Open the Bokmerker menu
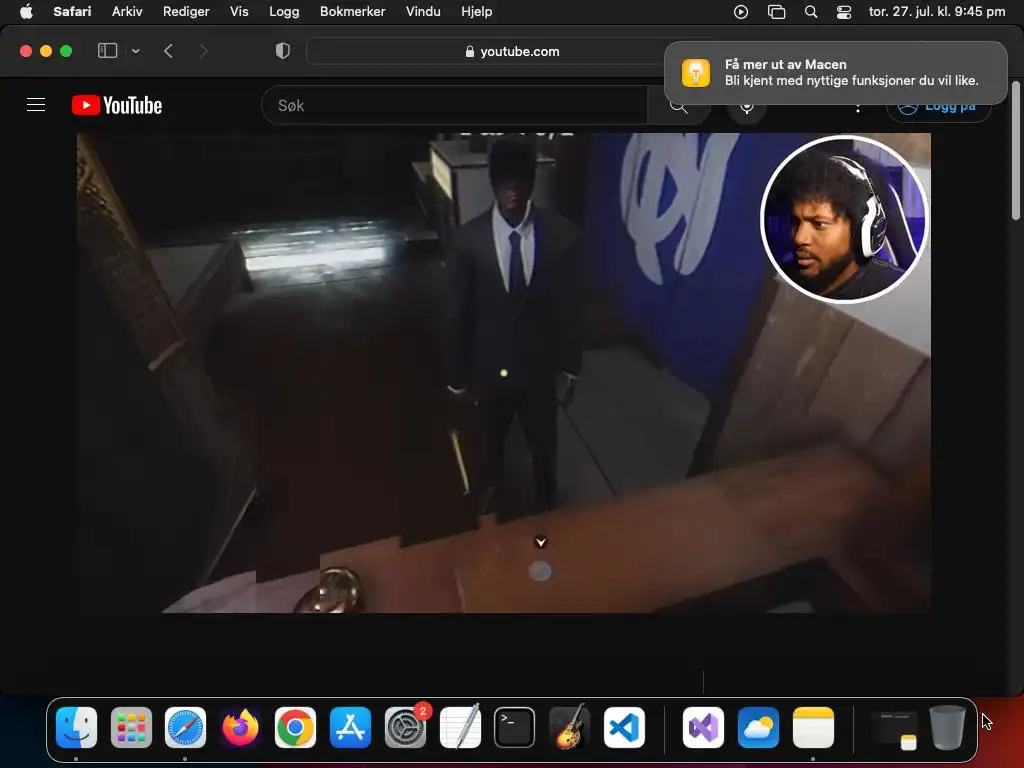Screen dimensions: 1024x768 point(353,11)
